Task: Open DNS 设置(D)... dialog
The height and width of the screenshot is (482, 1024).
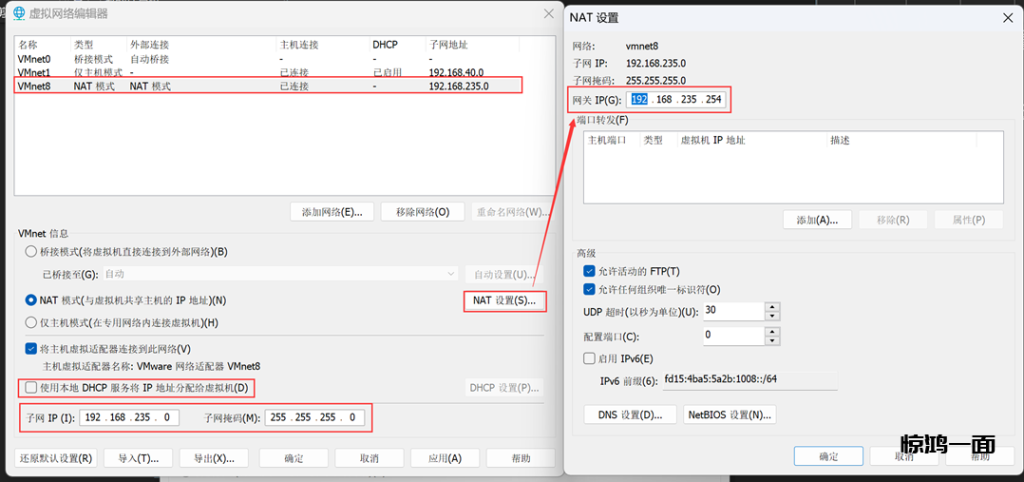Action: 629,414
